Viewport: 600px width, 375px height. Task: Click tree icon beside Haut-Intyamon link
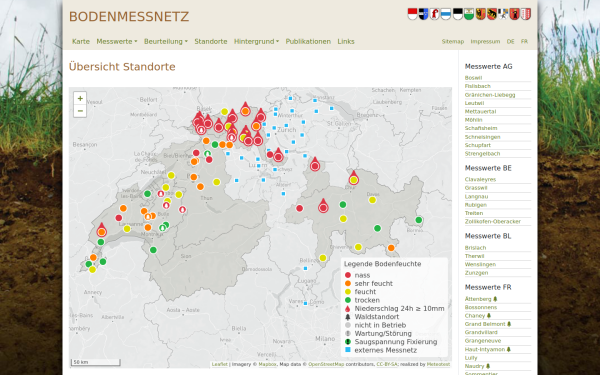pyautogui.click(x=509, y=349)
